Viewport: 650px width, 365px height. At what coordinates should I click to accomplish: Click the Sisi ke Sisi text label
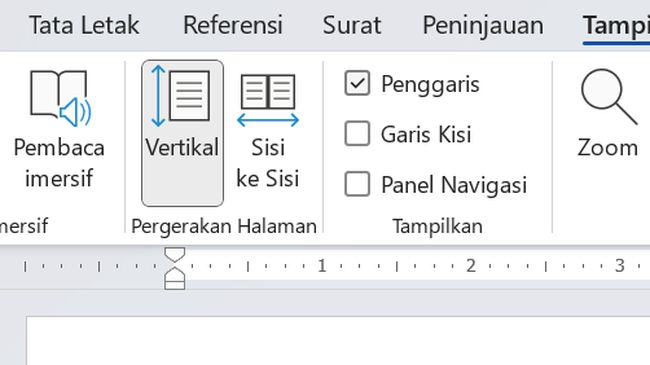(268, 163)
